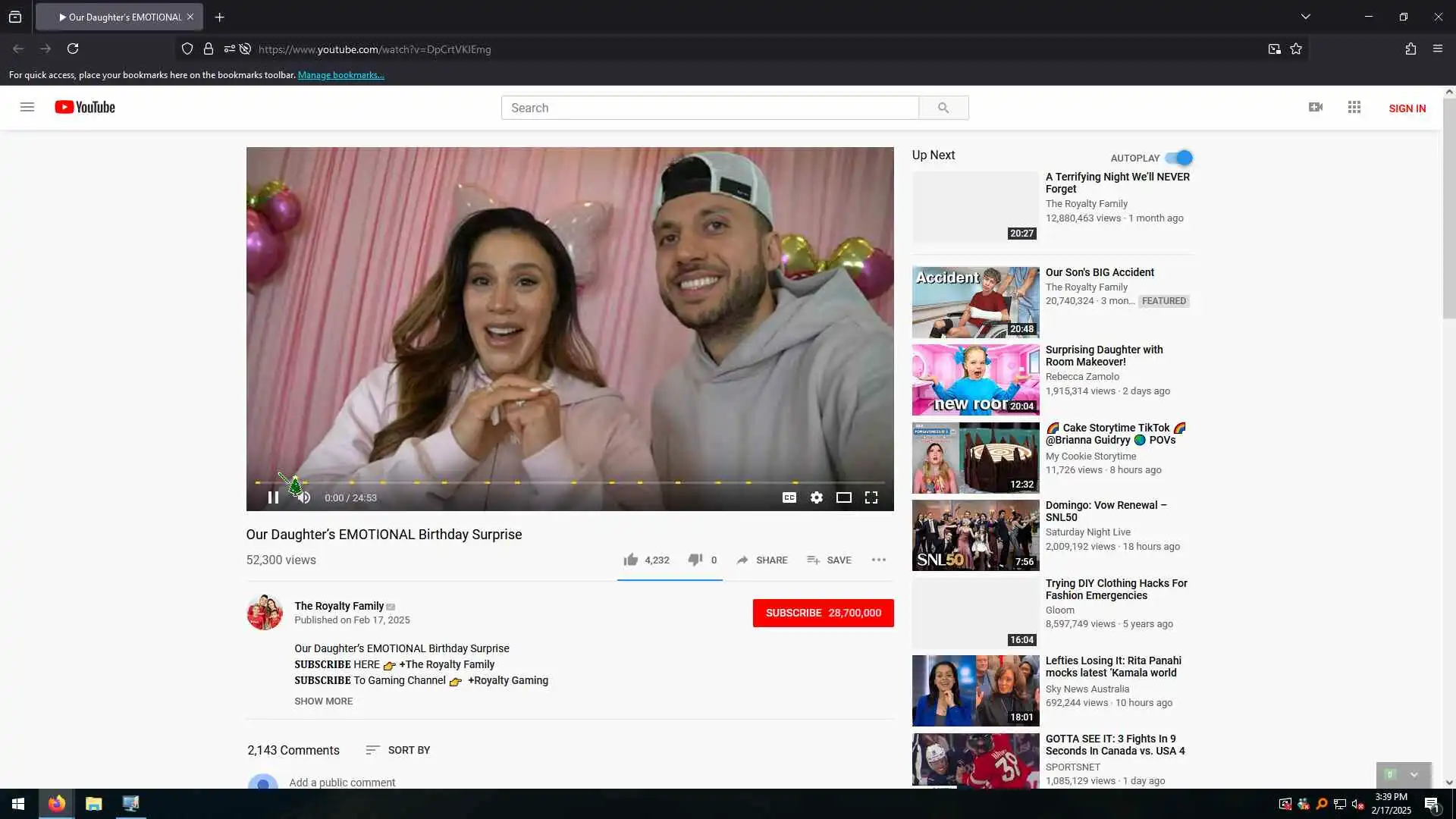Screen dimensions: 1456x819
Task: Toggle closed captions on the video
Action: coord(789,497)
